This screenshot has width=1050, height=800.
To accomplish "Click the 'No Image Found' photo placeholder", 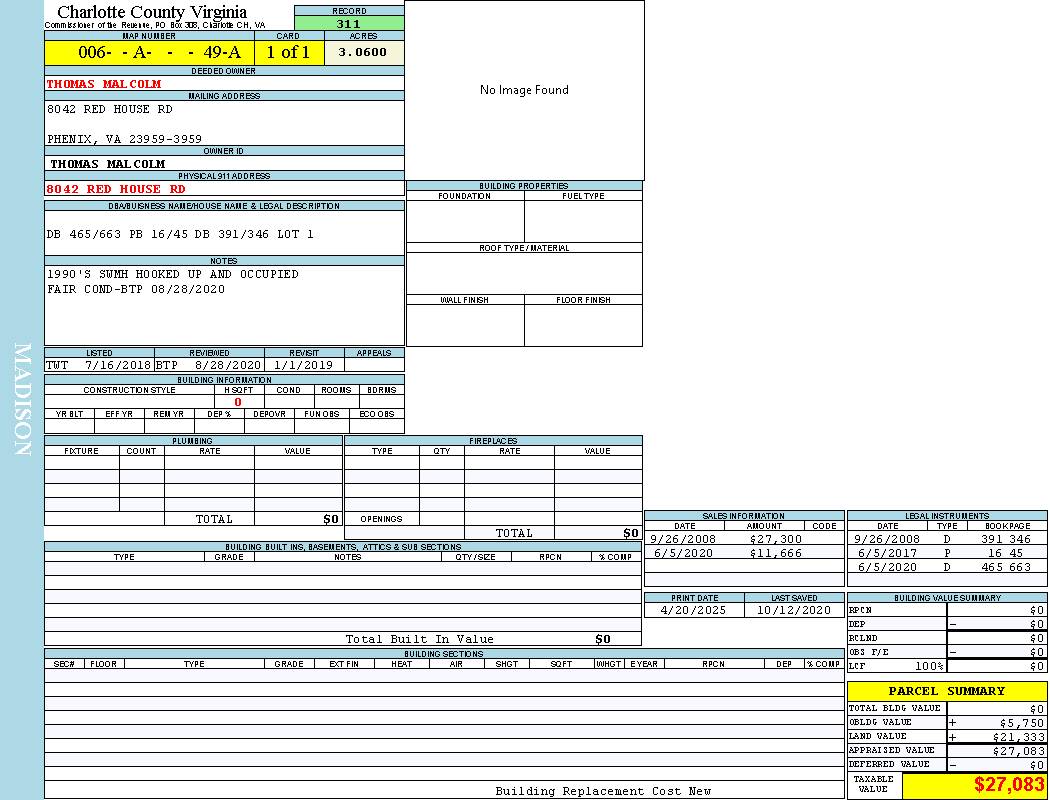I will 524,90.
